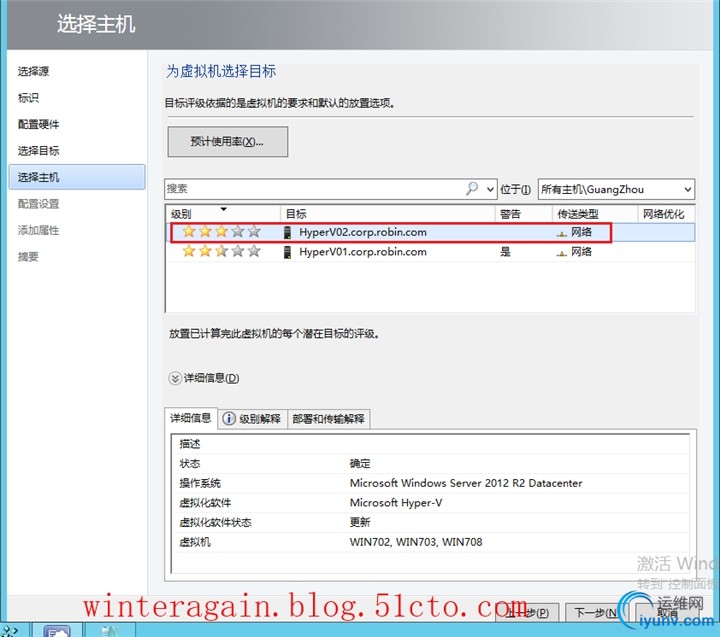
Task: Click the 状态 确定 detail row
Action: (x=431, y=463)
